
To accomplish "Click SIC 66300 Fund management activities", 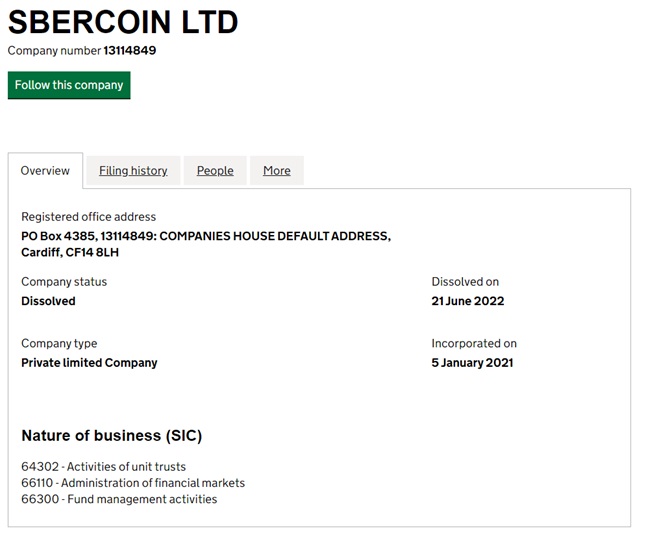I will tap(119, 499).
